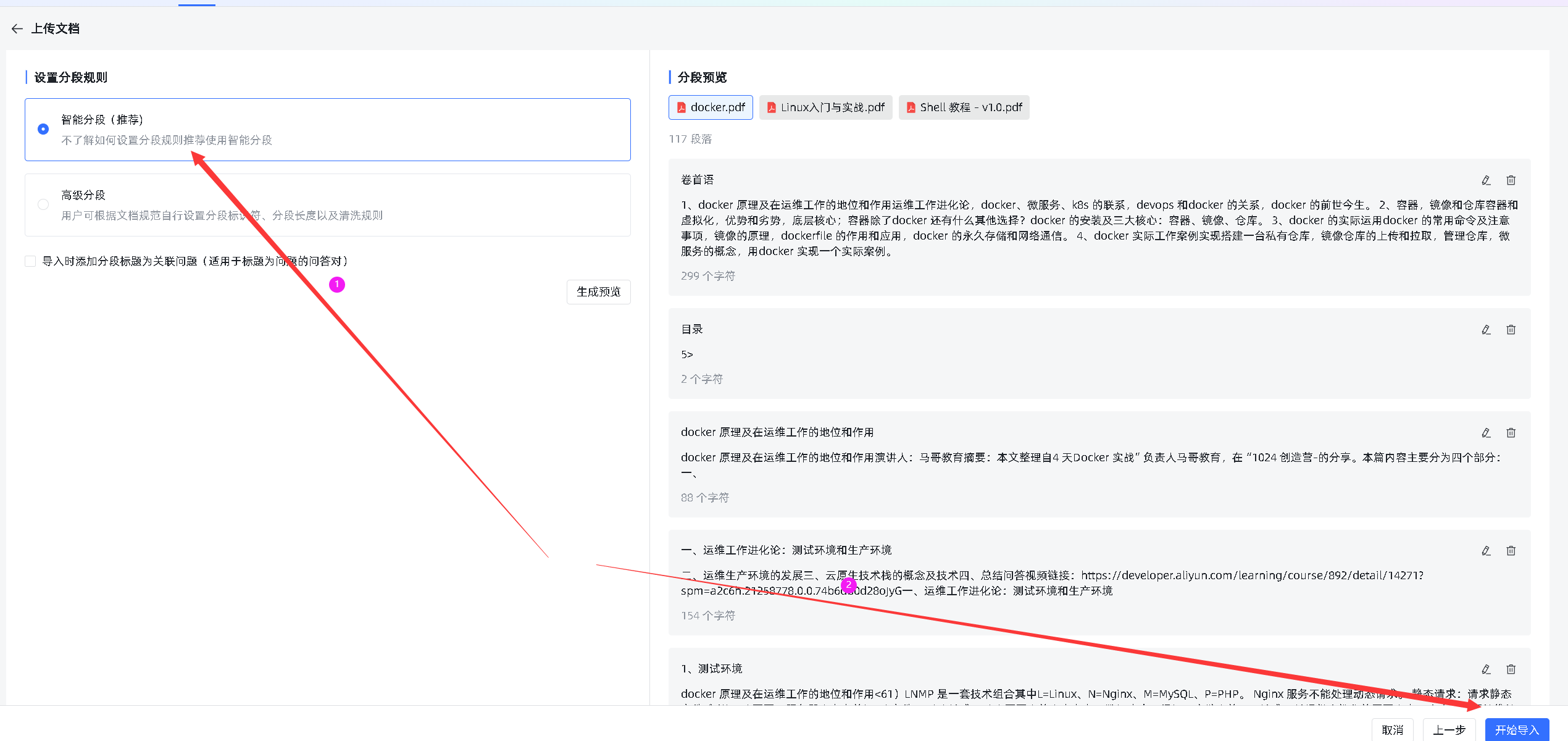Edit the 目录 segment
1568x741 pixels.
click(x=1486, y=329)
